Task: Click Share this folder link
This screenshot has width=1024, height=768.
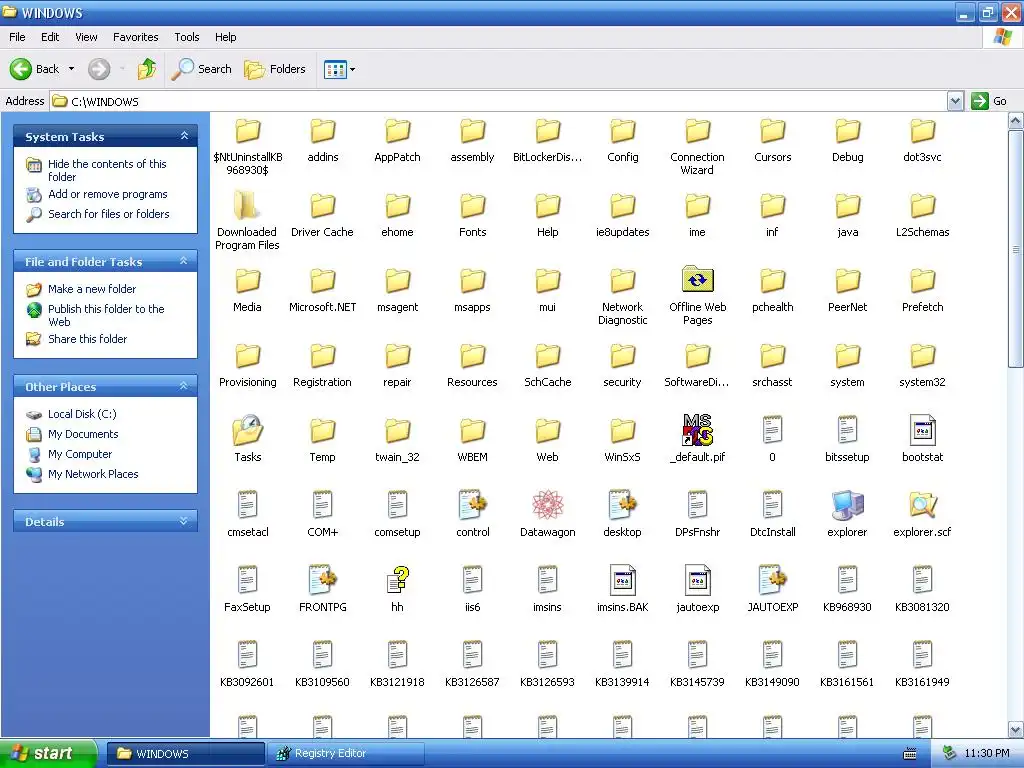Action: pyautogui.click(x=88, y=338)
